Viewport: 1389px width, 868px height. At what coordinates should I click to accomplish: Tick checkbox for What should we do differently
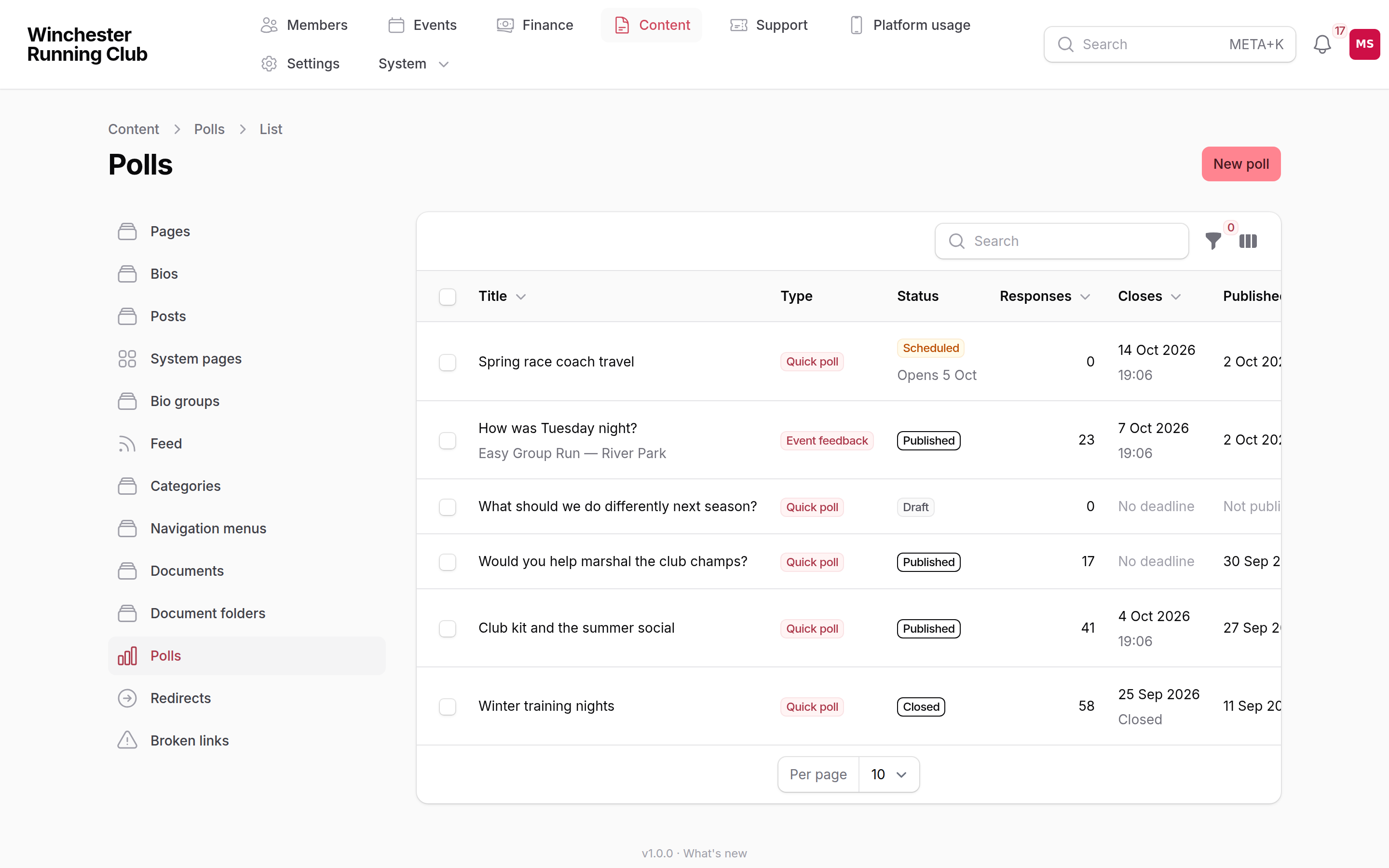(448, 507)
